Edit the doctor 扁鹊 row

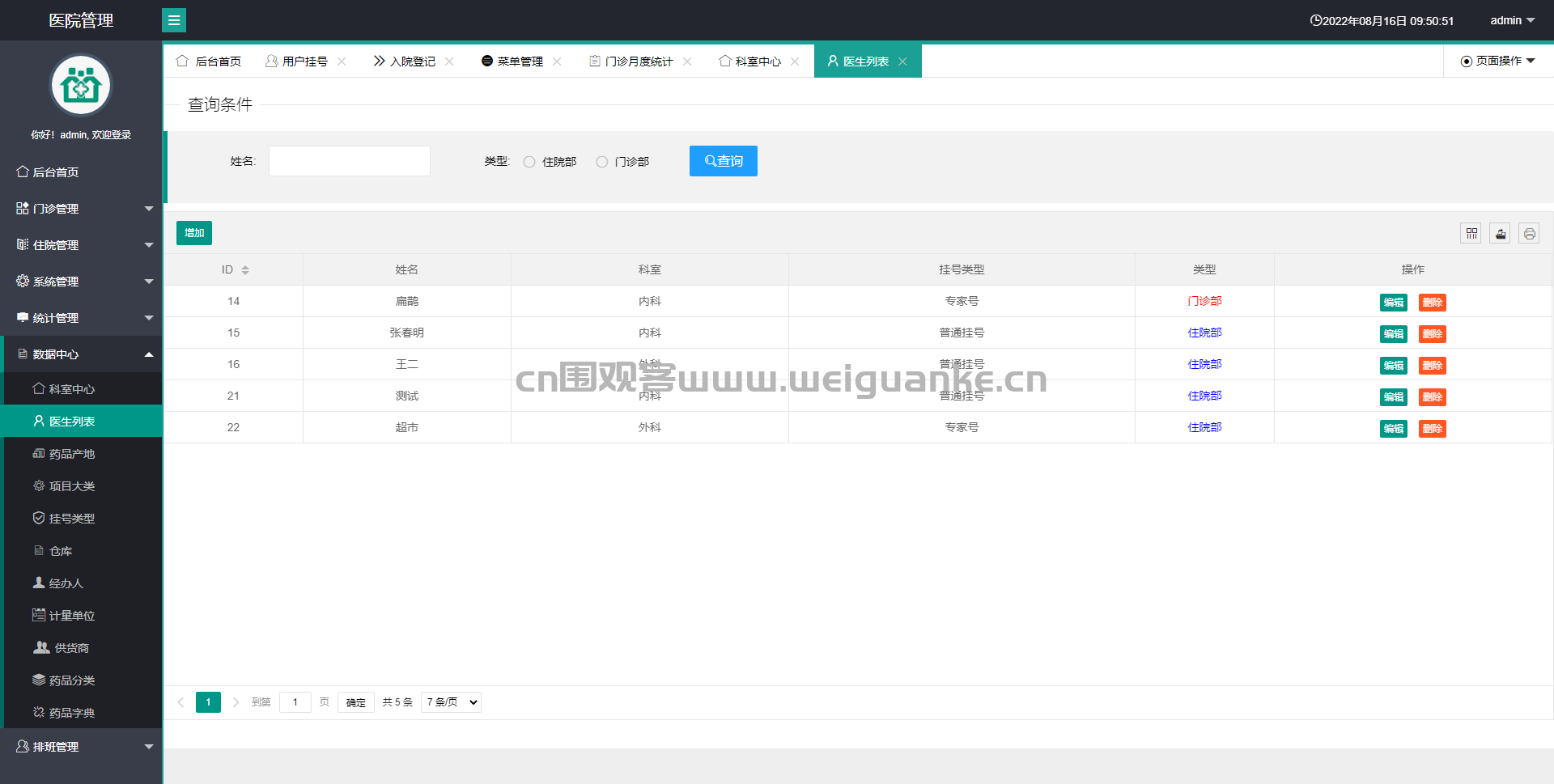click(x=1394, y=303)
